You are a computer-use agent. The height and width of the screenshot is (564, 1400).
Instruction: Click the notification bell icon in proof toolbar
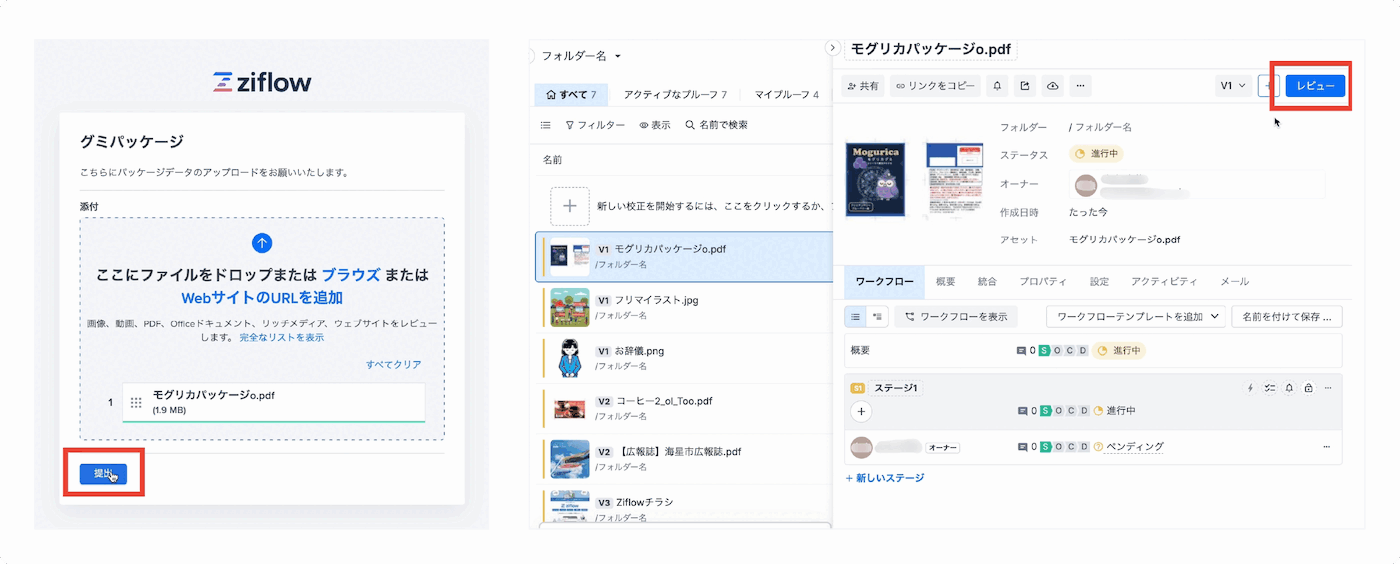point(997,86)
